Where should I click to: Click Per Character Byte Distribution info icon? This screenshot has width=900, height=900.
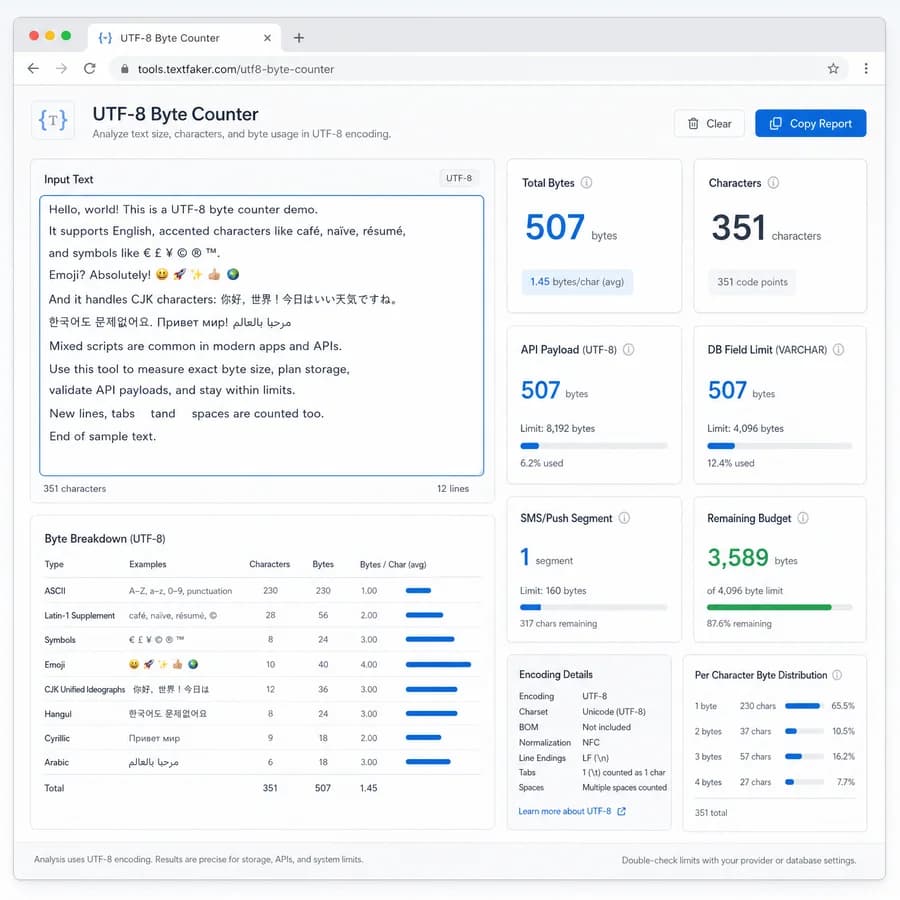(837, 675)
